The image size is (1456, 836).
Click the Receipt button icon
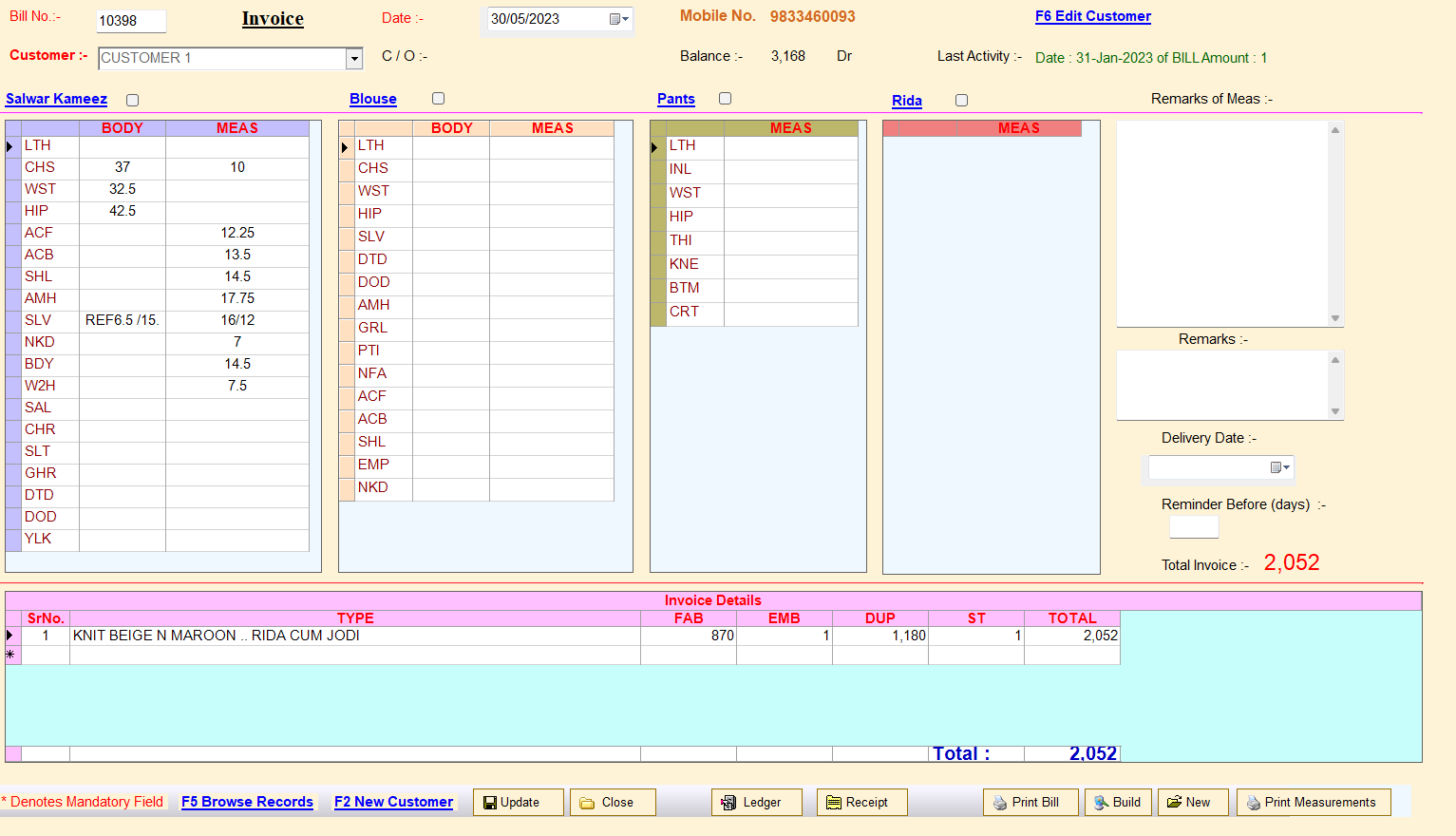tap(834, 803)
